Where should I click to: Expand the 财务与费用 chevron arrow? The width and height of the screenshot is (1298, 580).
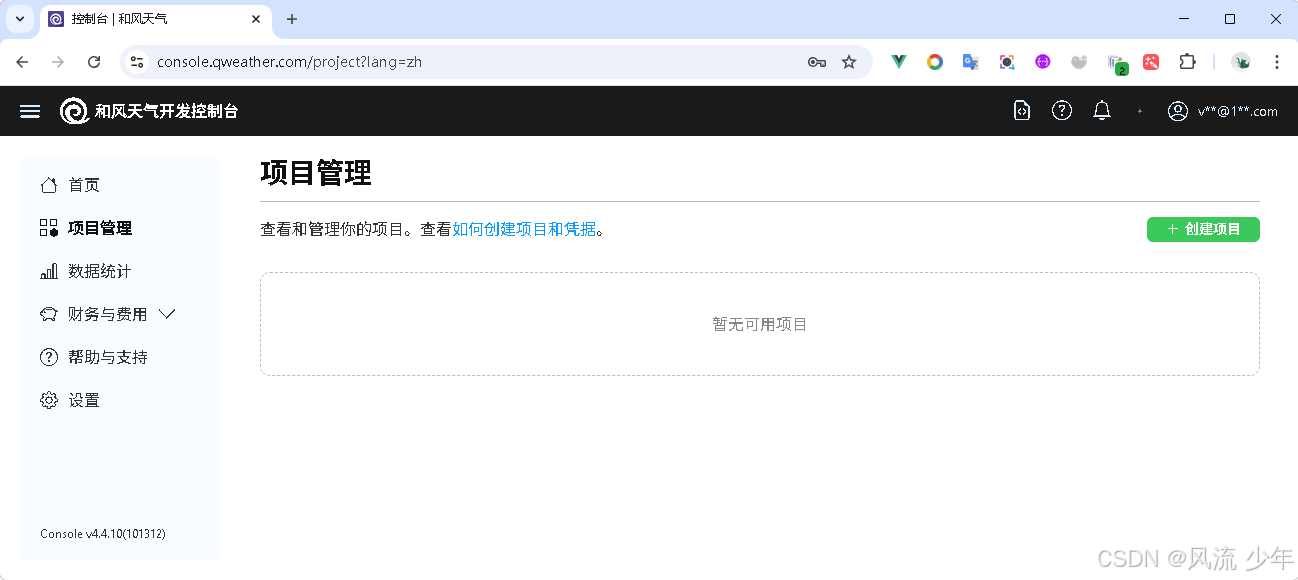[x=167, y=314]
